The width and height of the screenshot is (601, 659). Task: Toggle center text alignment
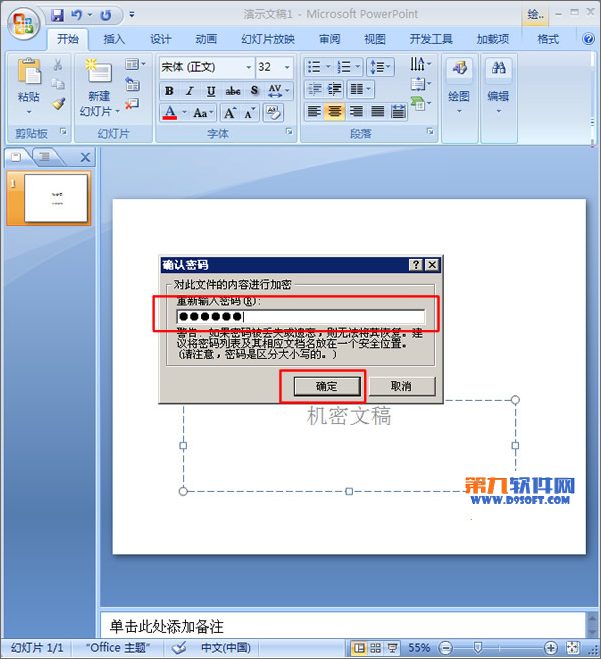coord(335,111)
